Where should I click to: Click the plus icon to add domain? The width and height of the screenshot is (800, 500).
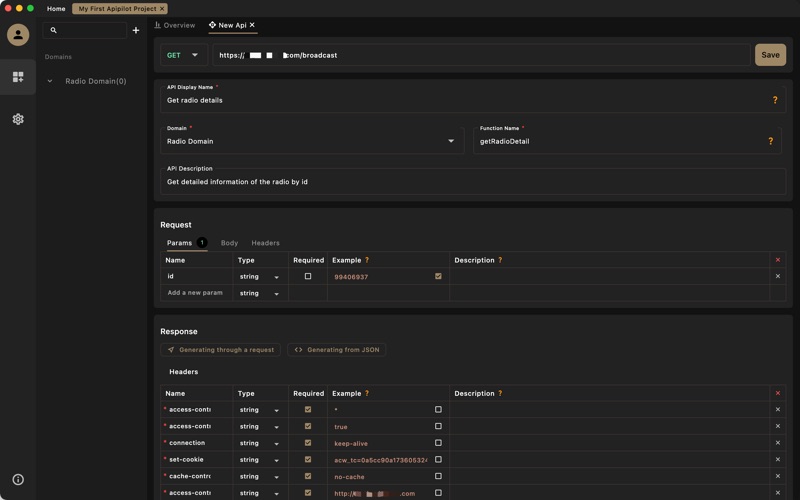click(x=136, y=31)
